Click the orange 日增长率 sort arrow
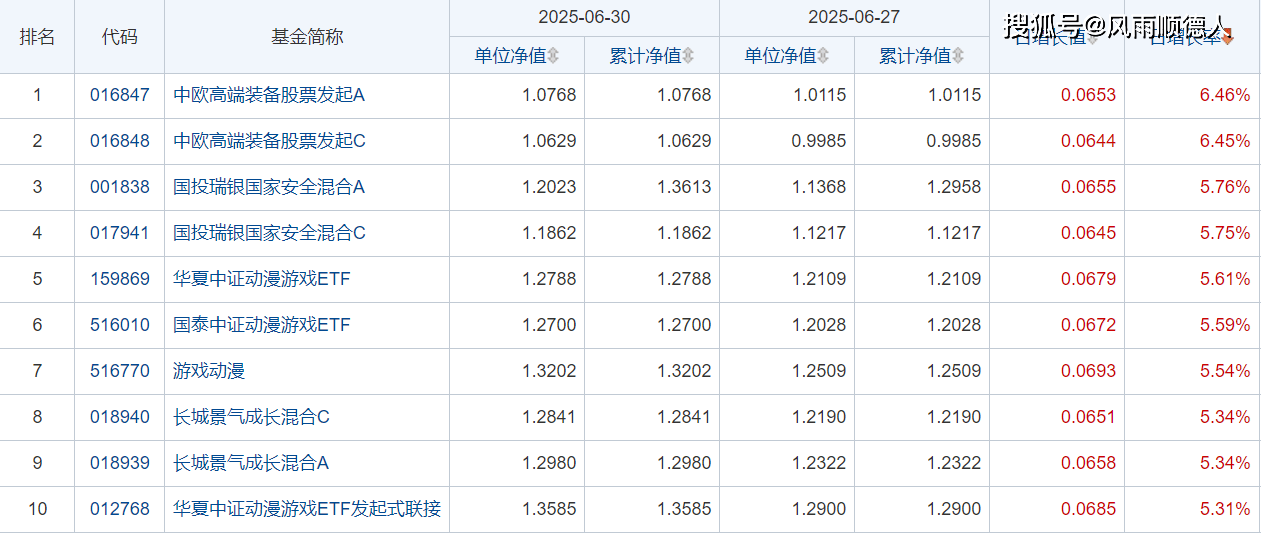This screenshot has width=1261, height=533. click(1228, 37)
